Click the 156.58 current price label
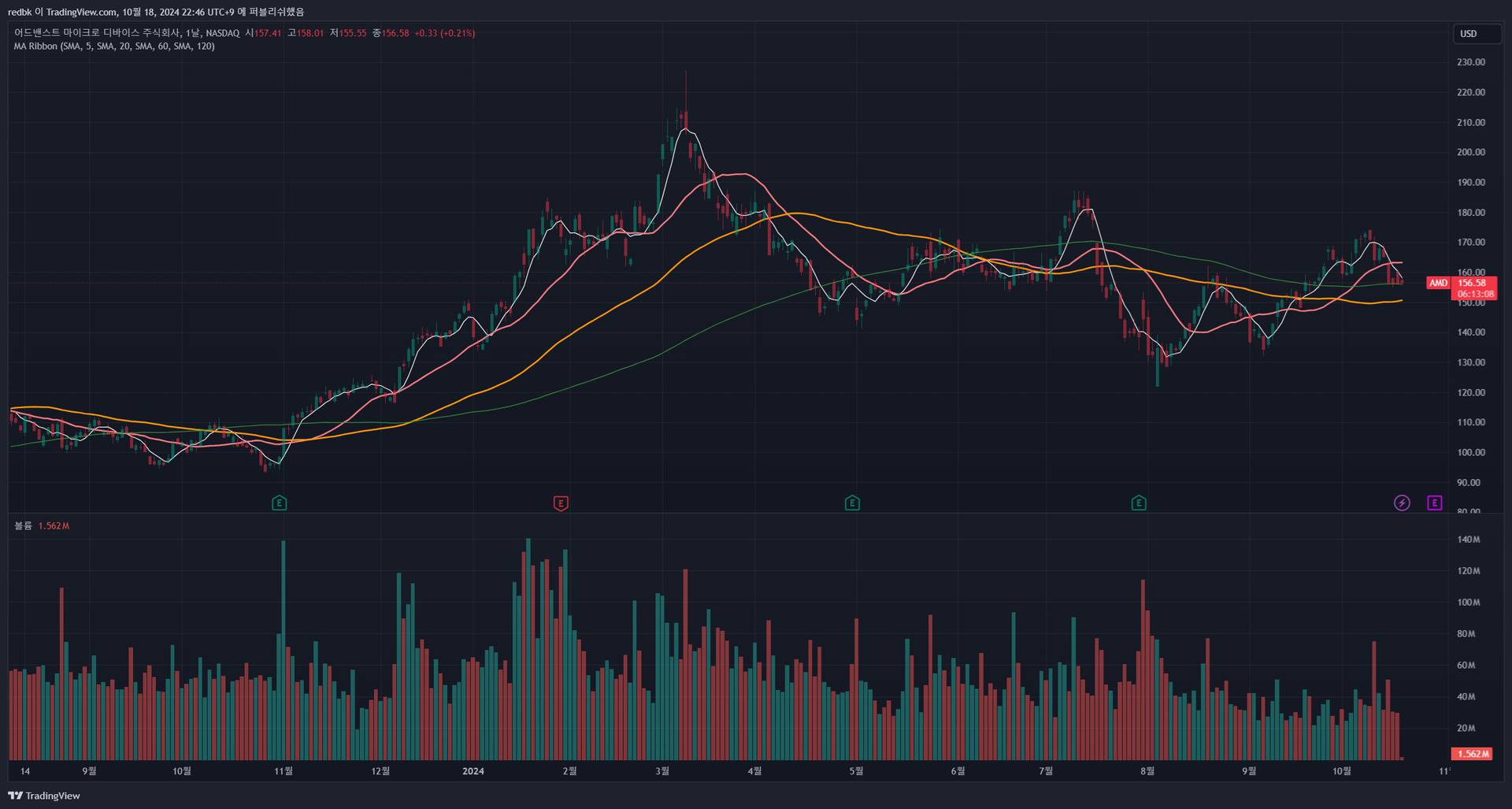Screen dimensions: 1512x809 point(1472,283)
